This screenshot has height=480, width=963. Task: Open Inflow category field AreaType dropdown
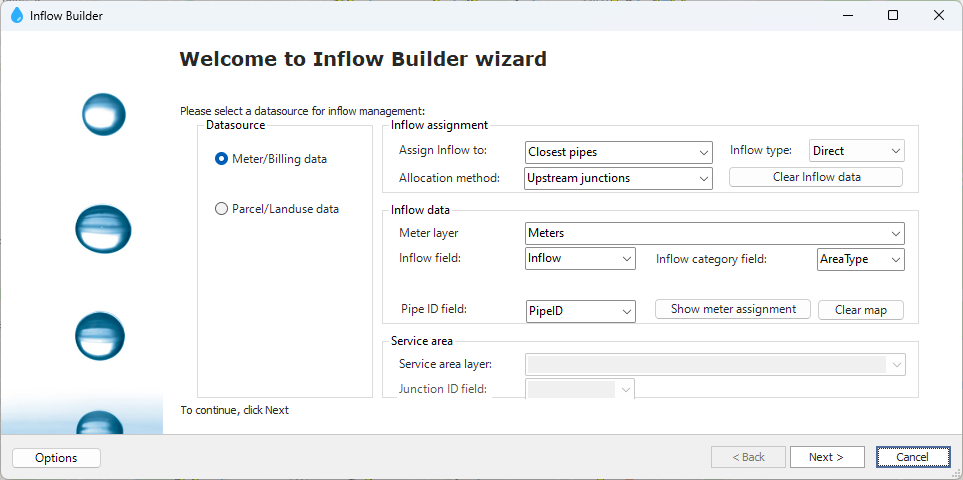click(x=860, y=259)
